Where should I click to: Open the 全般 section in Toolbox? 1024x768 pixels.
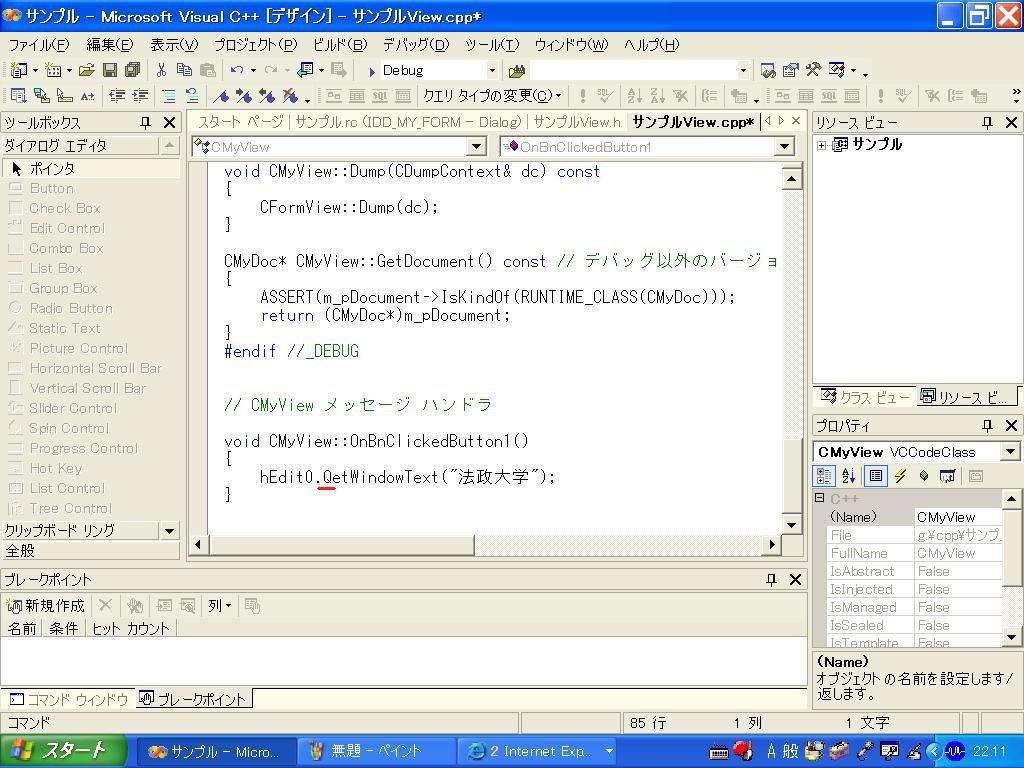(x=91, y=551)
